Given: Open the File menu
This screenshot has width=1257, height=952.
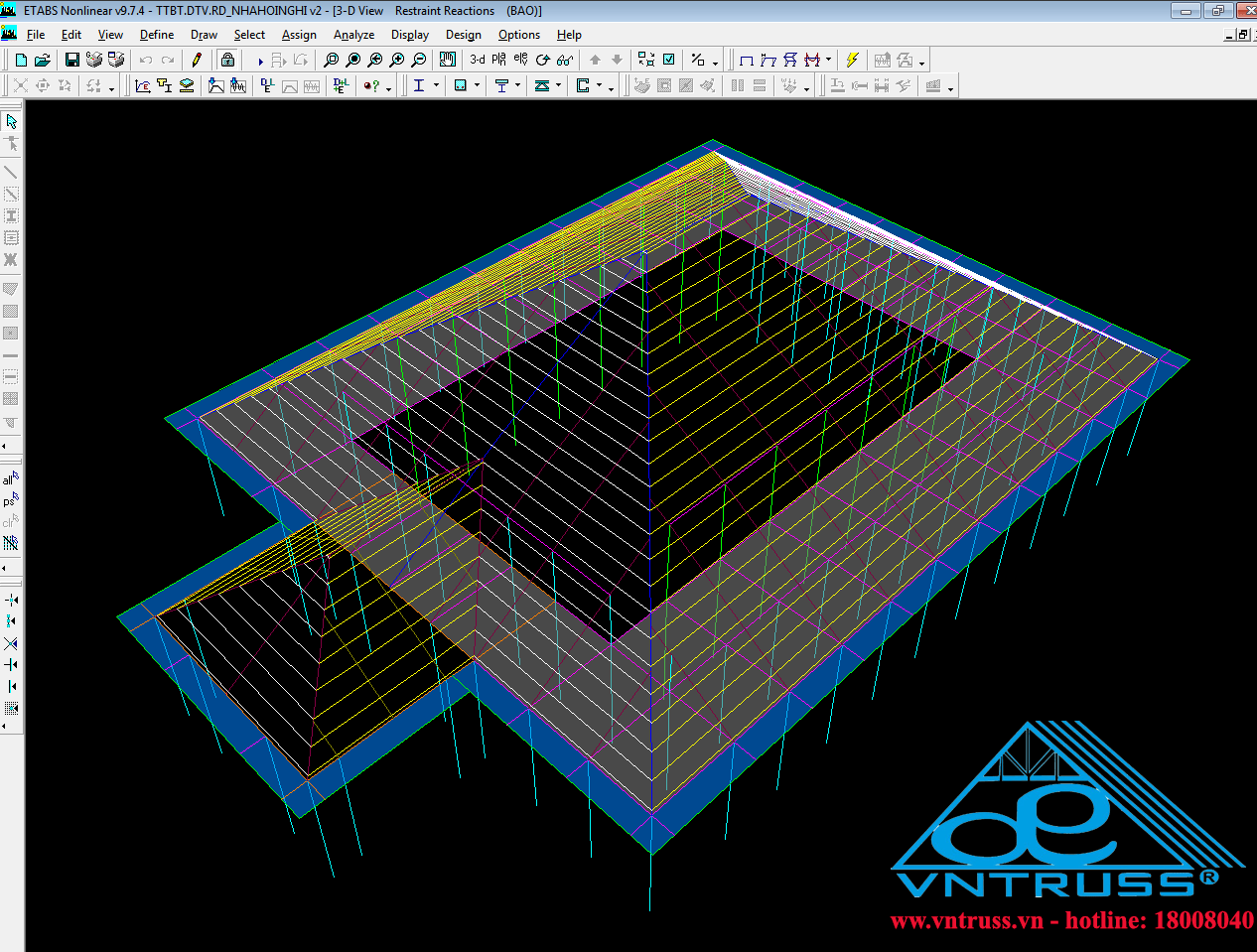Looking at the screenshot, I should [x=36, y=35].
